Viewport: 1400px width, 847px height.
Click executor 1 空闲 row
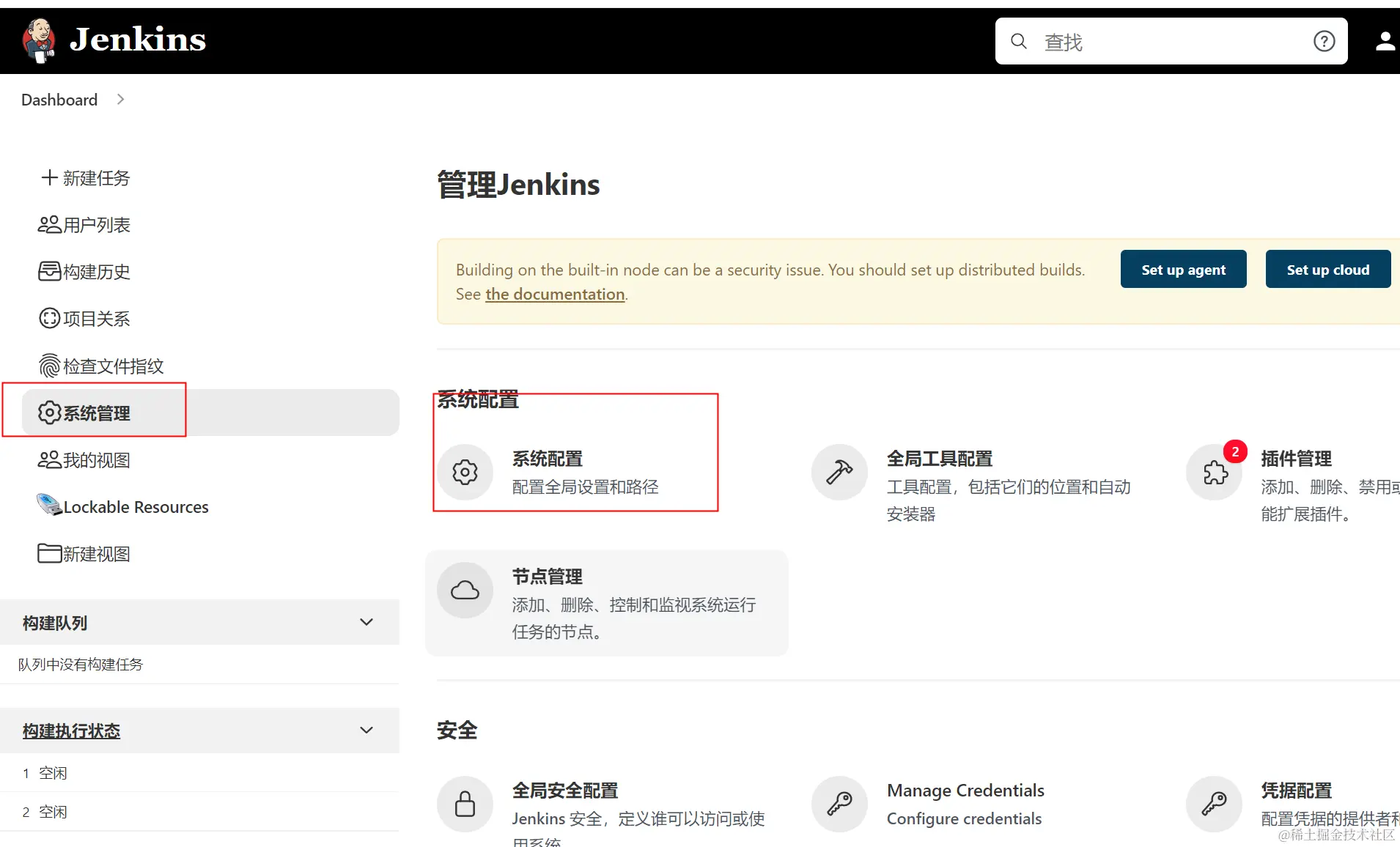coord(199,773)
